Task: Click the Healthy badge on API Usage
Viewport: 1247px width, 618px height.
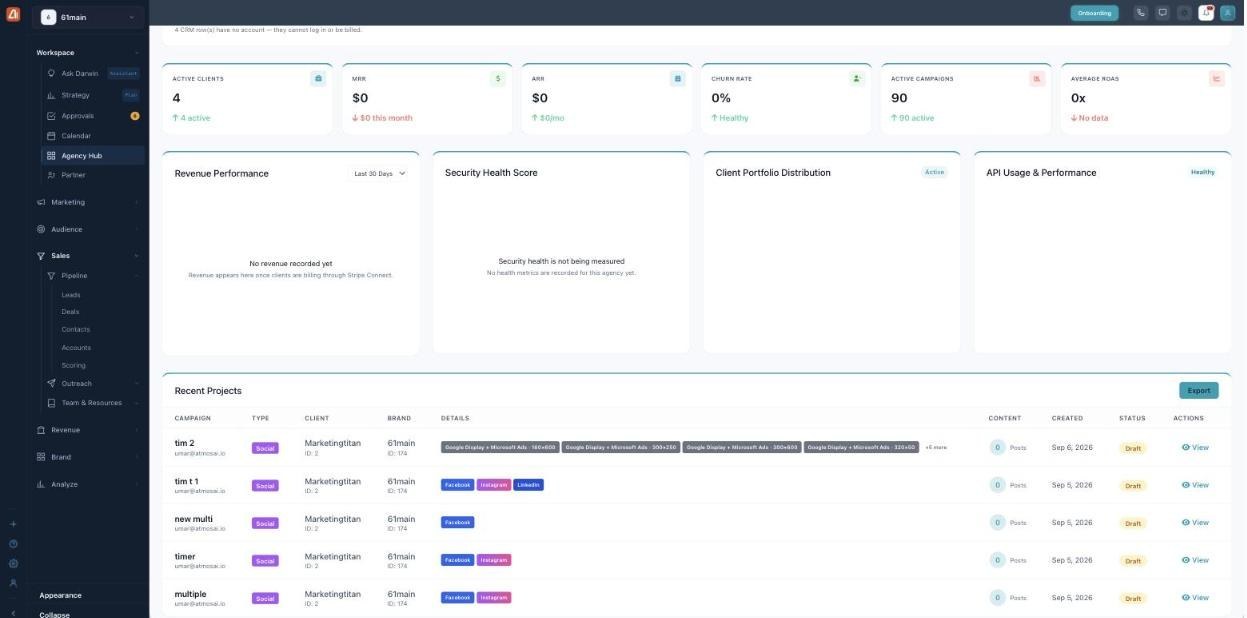Action: click(x=1203, y=172)
